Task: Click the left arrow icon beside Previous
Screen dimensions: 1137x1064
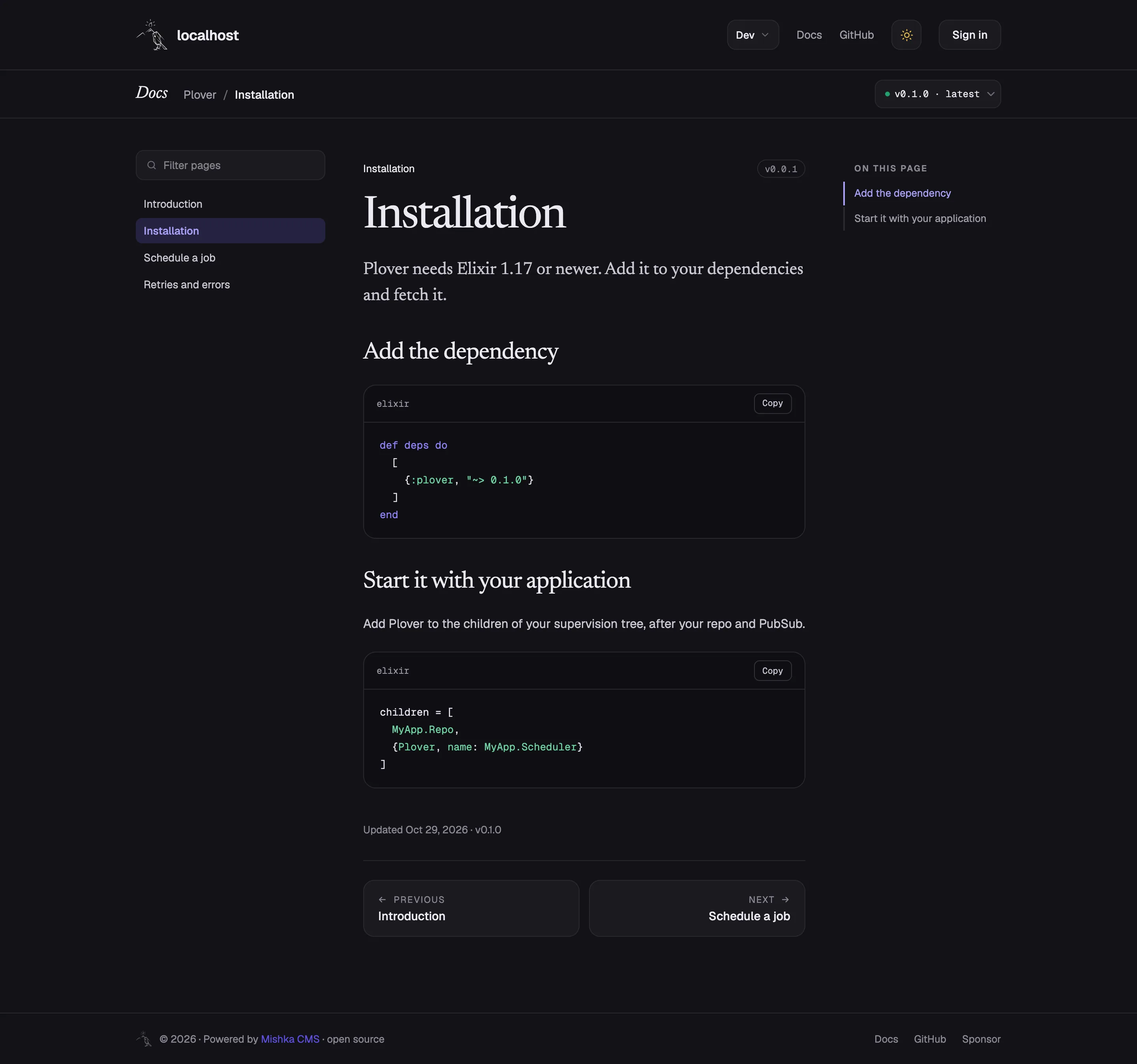Action: 382,899
